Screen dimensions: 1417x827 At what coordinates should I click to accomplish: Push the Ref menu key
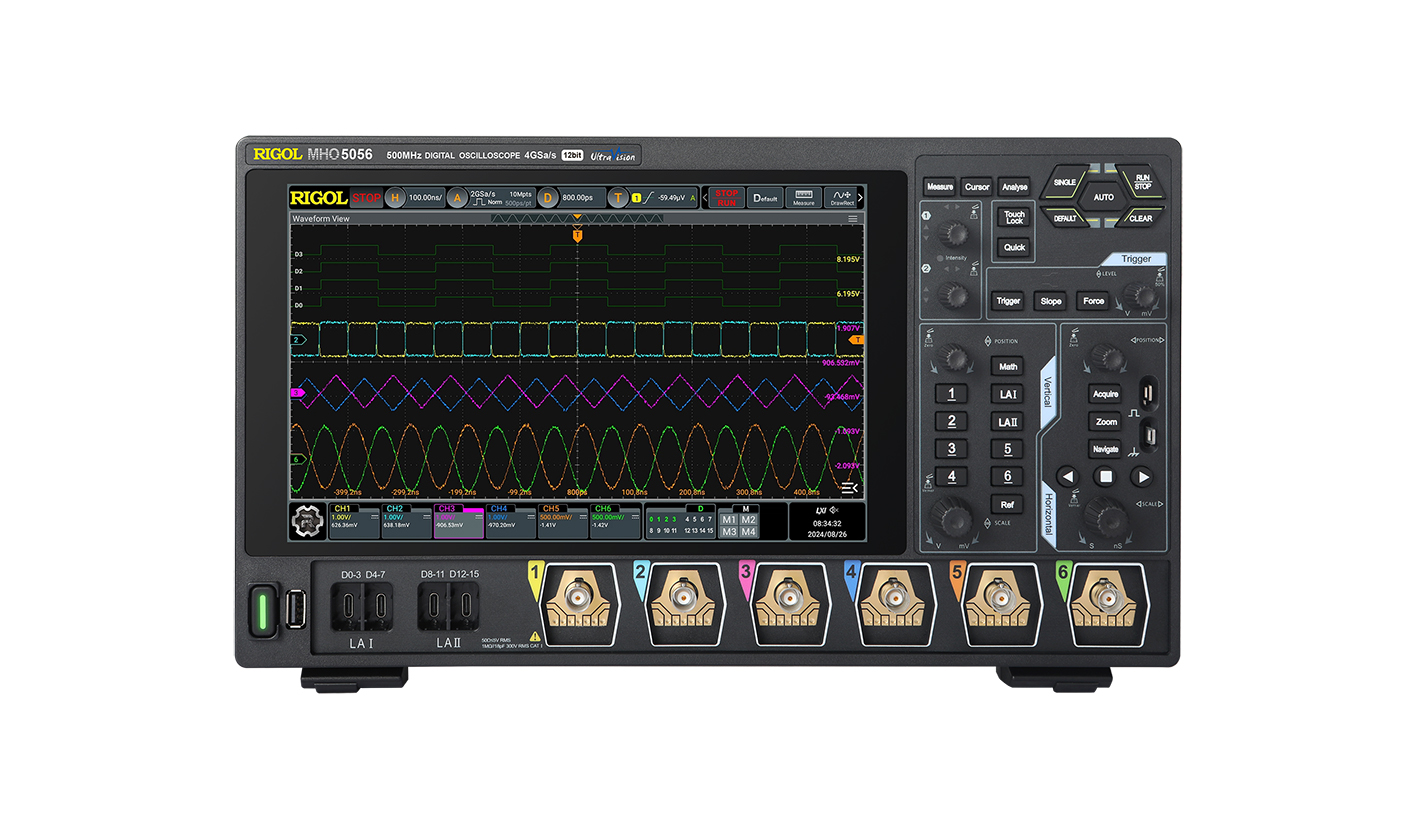click(x=1008, y=504)
